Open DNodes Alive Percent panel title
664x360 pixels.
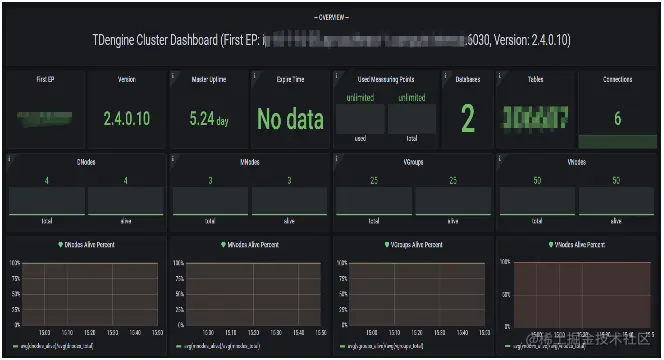pyautogui.click(x=89, y=245)
